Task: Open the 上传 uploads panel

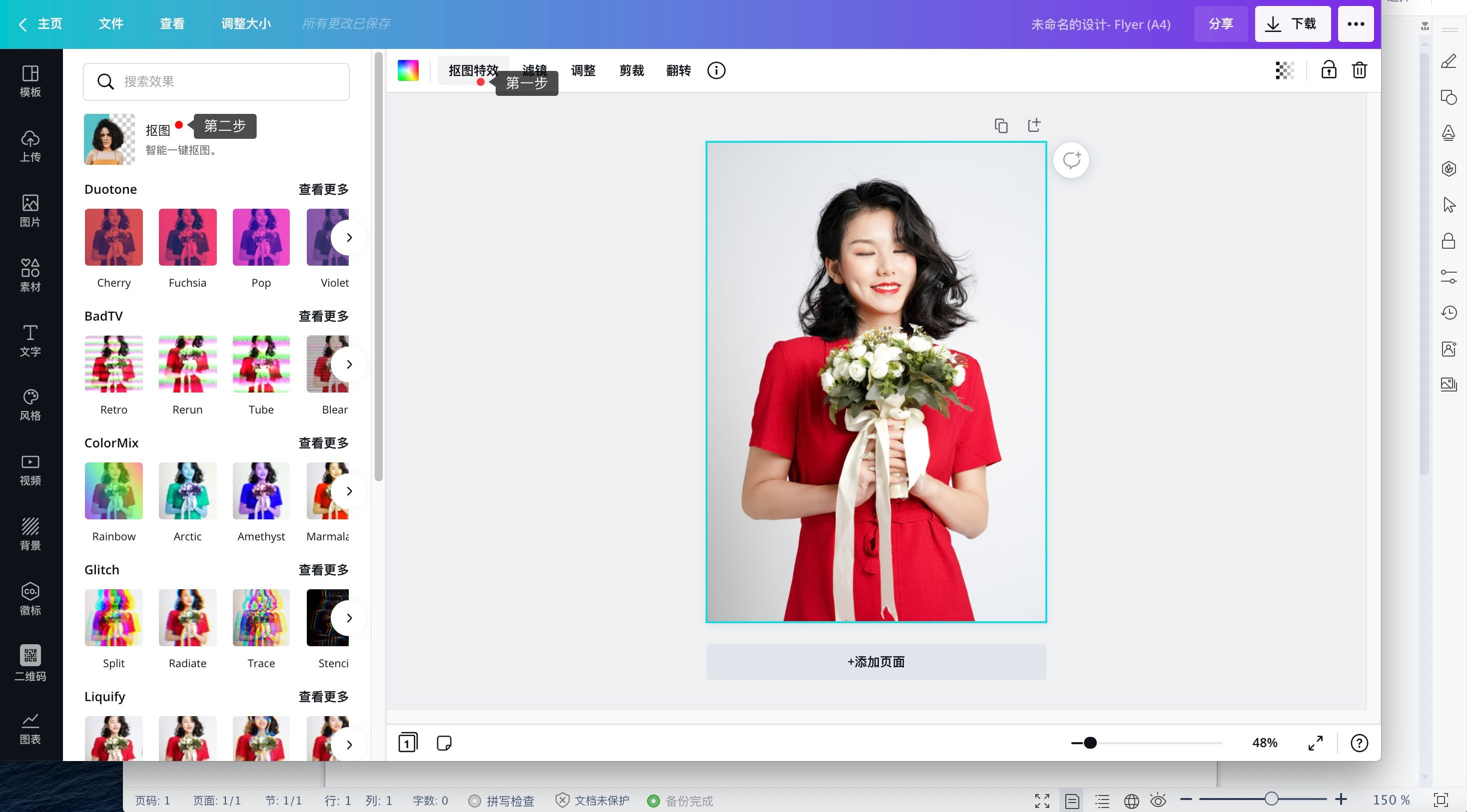Action: [30, 146]
